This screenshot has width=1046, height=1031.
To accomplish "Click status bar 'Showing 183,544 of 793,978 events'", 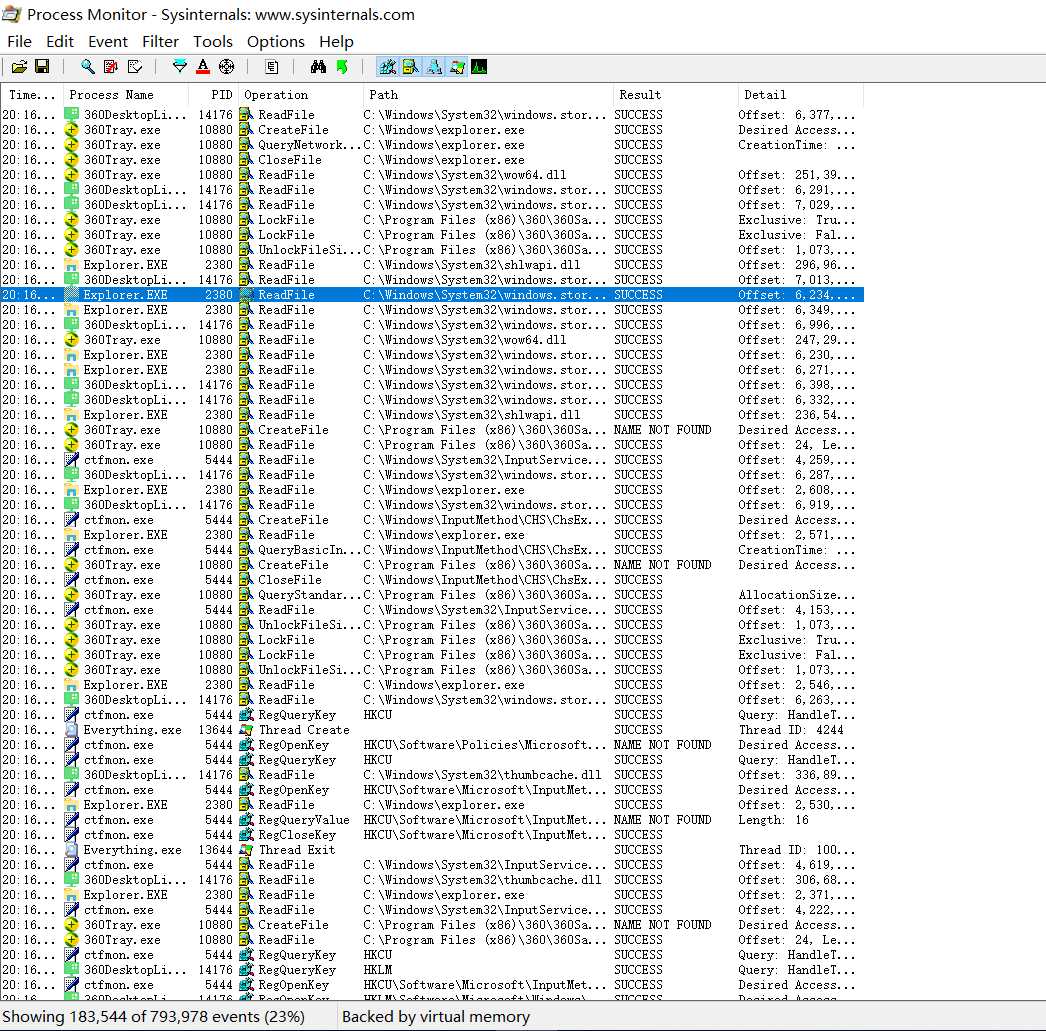I will pyautogui.click(x=153, y=1016).
